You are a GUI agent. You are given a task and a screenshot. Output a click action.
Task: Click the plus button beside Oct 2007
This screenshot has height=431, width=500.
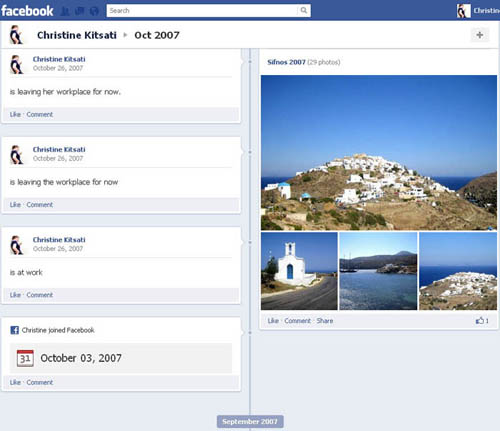pos(480,35)
